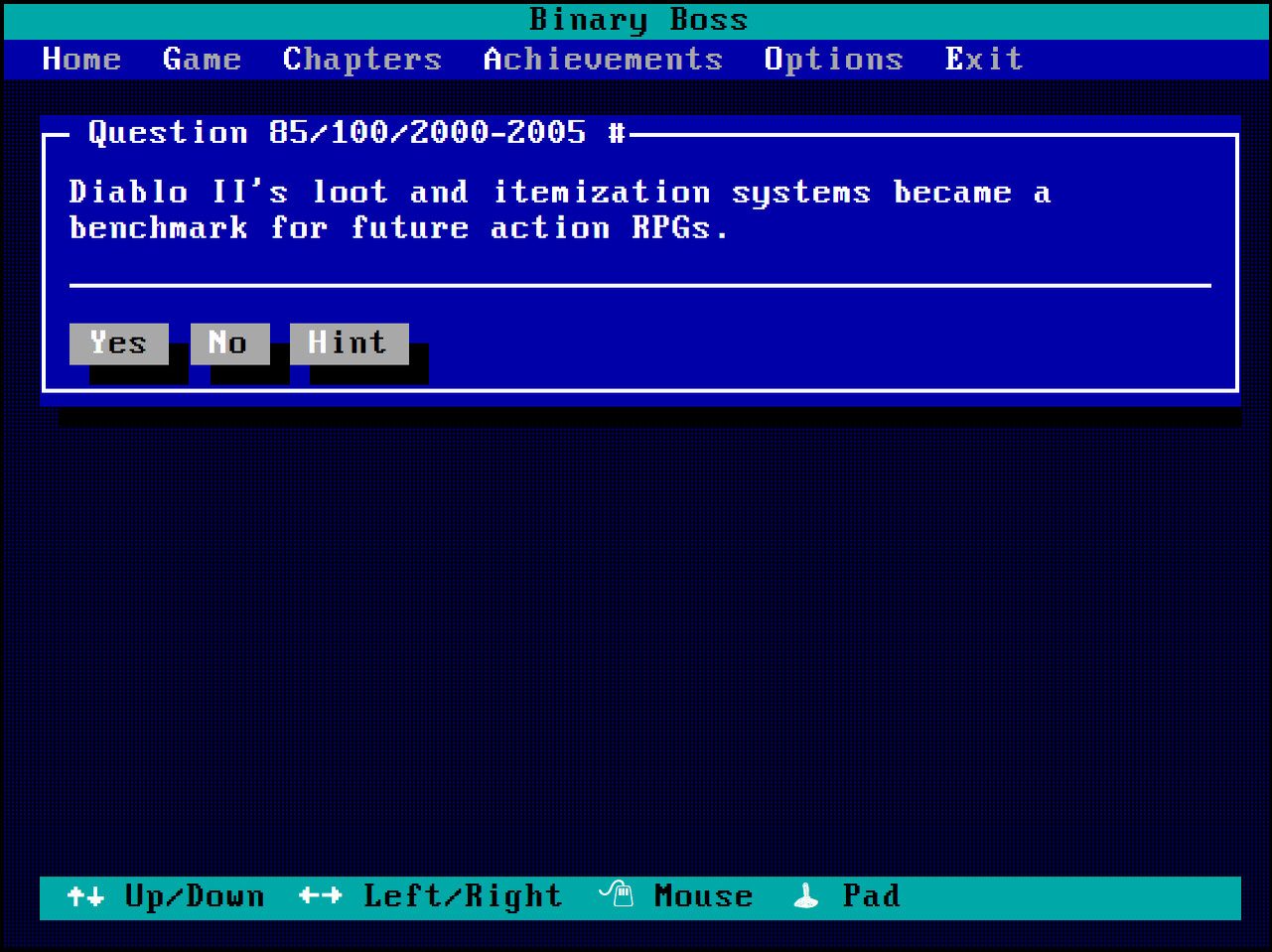Click the Mouse text label
Screen dimensions: 1272x952
(x=703, y=897)
